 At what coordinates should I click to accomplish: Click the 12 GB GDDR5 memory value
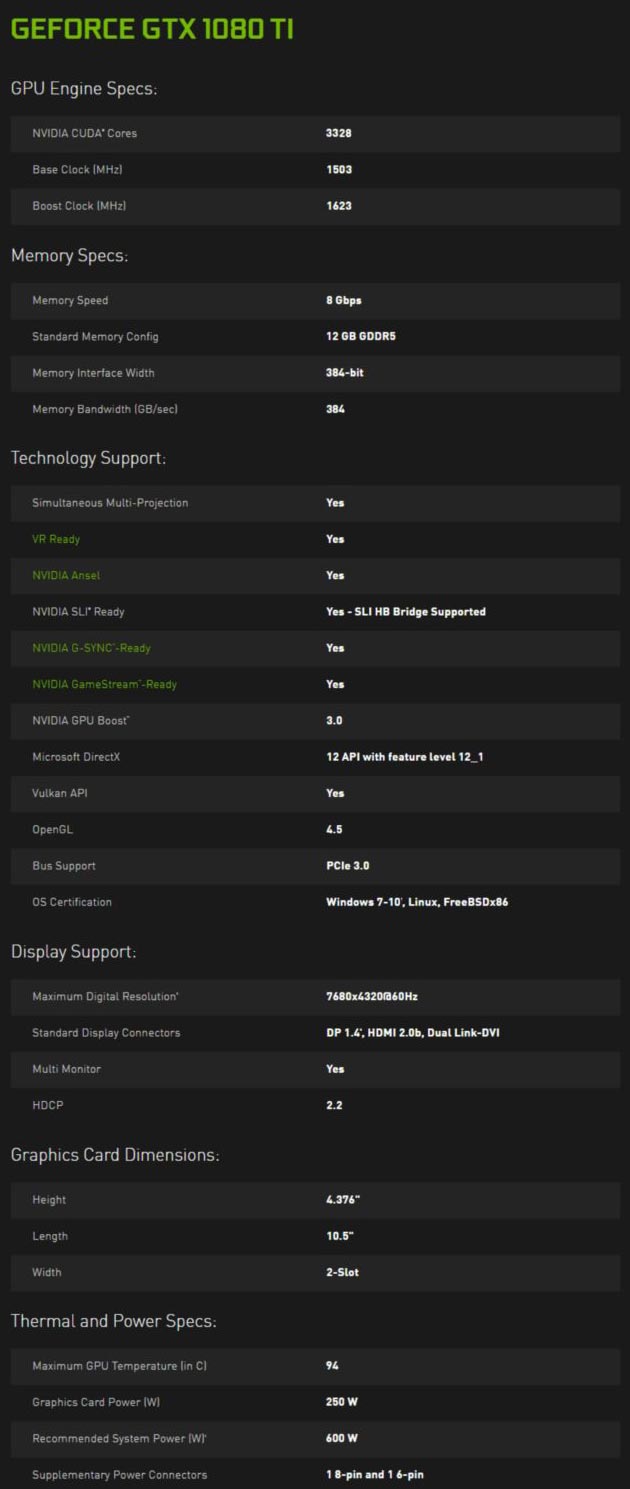pos(354,337)
